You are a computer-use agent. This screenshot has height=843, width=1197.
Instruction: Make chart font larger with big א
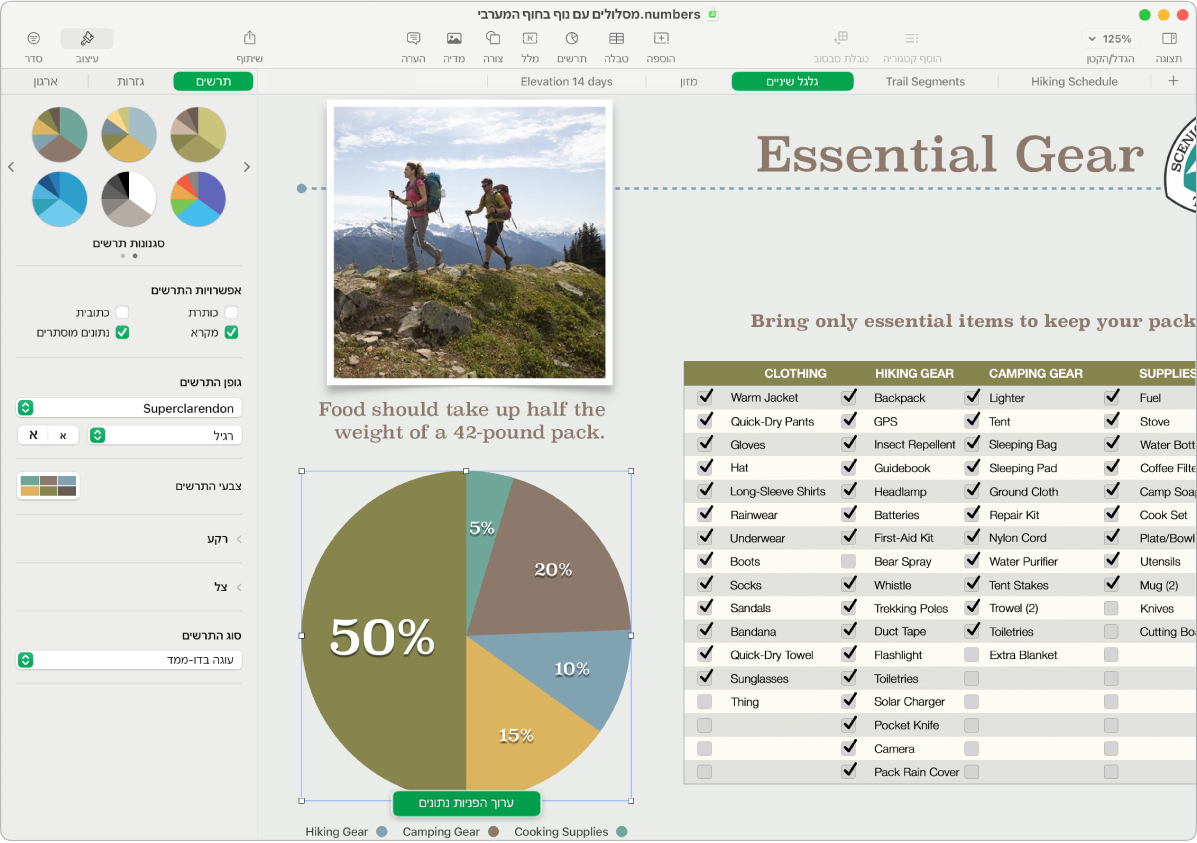point(33,435)
